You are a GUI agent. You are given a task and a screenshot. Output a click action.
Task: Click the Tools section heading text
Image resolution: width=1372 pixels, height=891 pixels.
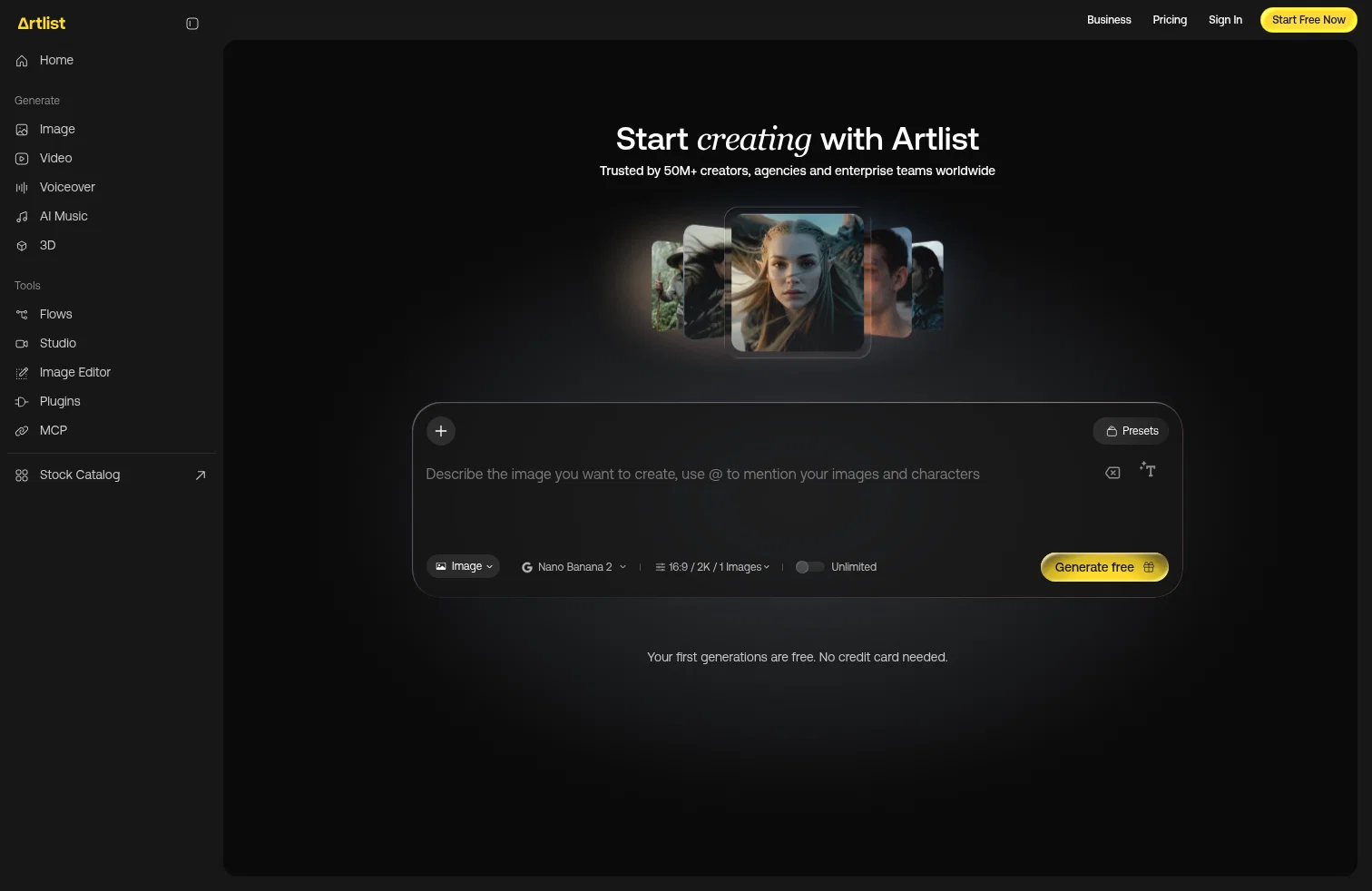27,286
